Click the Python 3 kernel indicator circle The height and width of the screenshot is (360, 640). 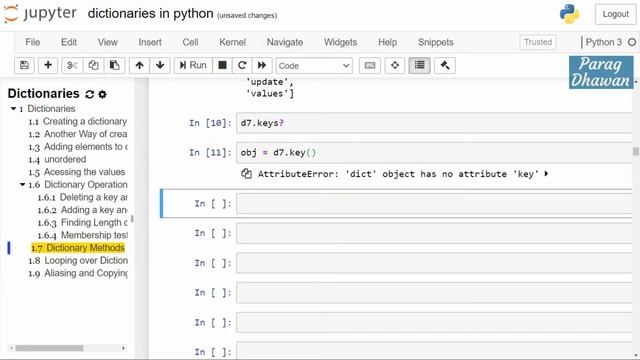[x=632, y=42]
